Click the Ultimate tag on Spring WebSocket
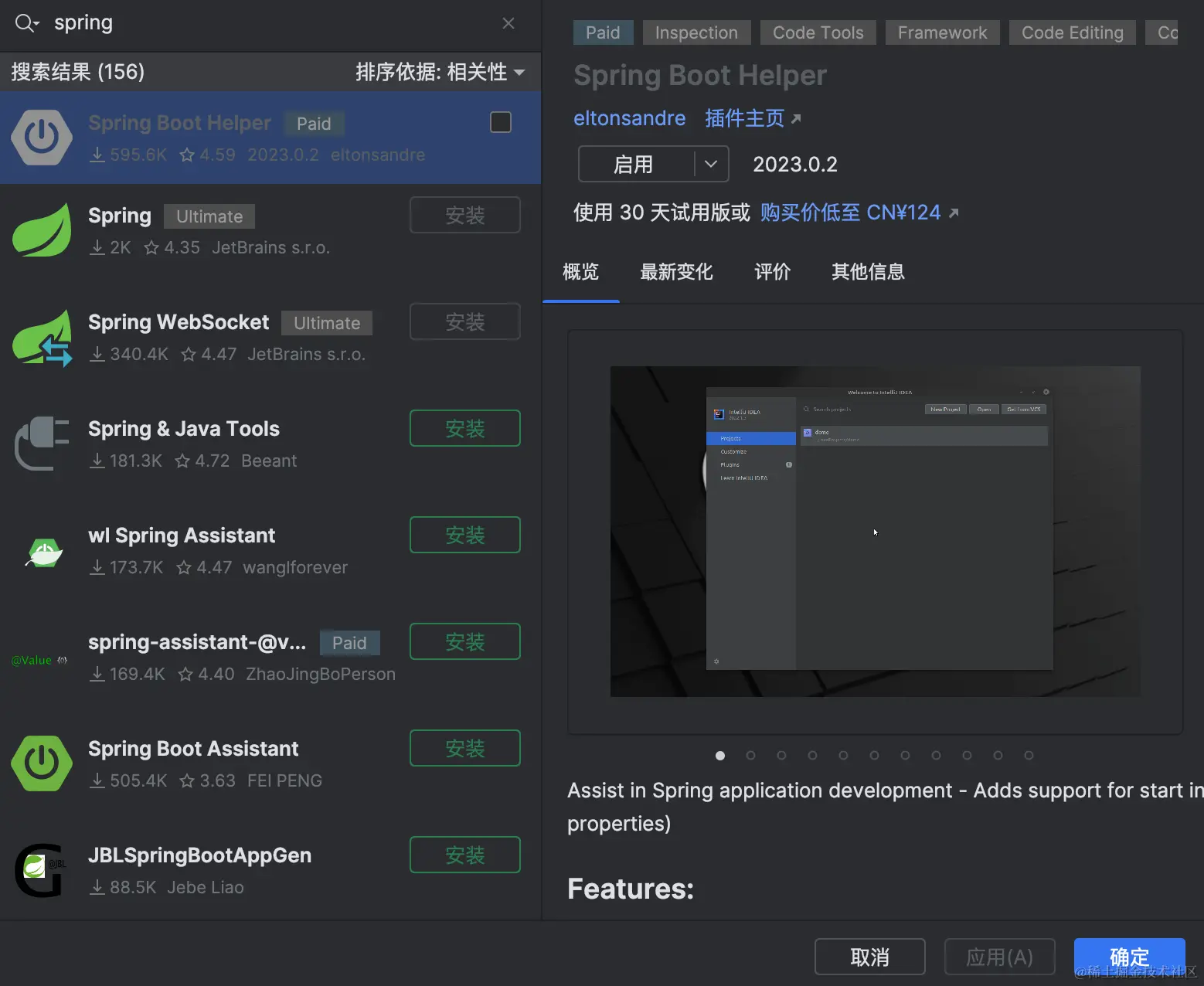This screenshot has height=986, width=1204. tap(327, 323)
